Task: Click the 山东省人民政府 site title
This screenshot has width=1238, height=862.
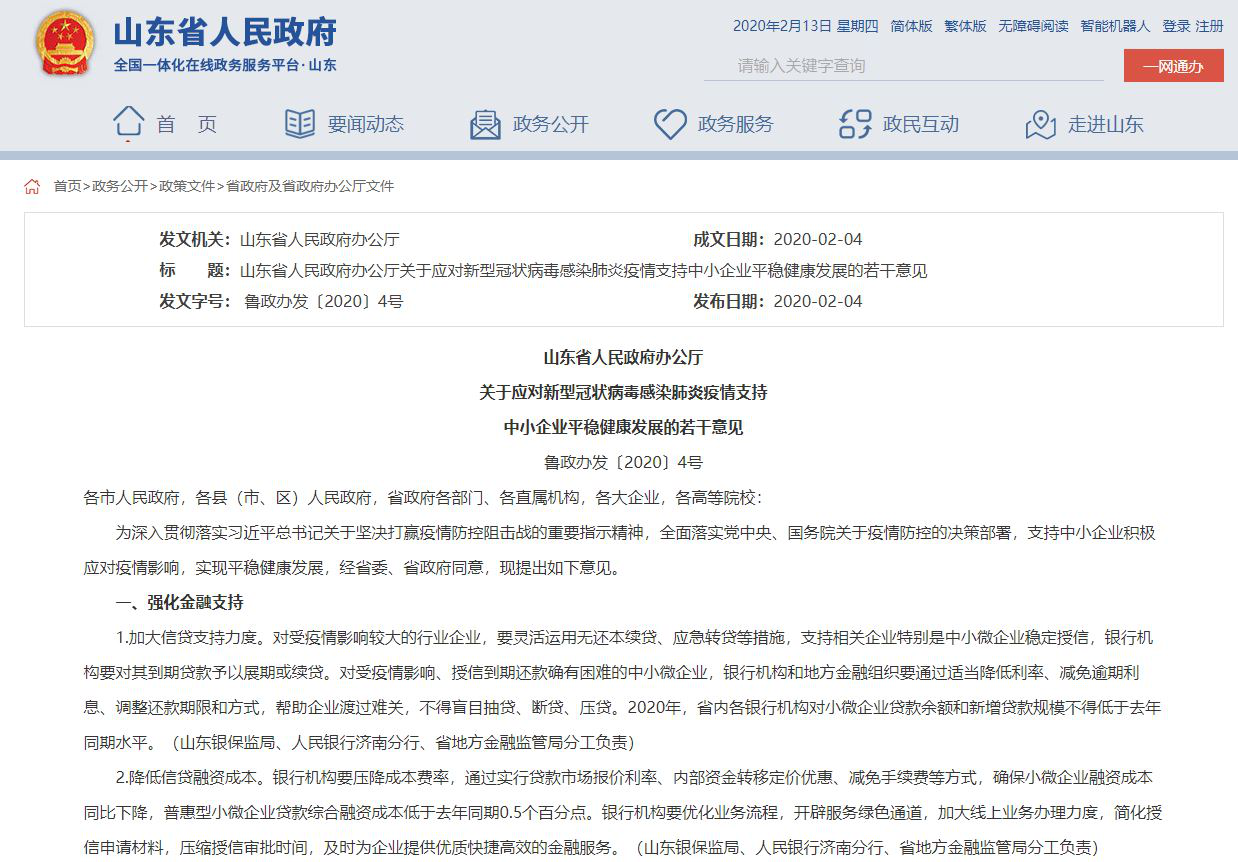Action: pos(225,32)
